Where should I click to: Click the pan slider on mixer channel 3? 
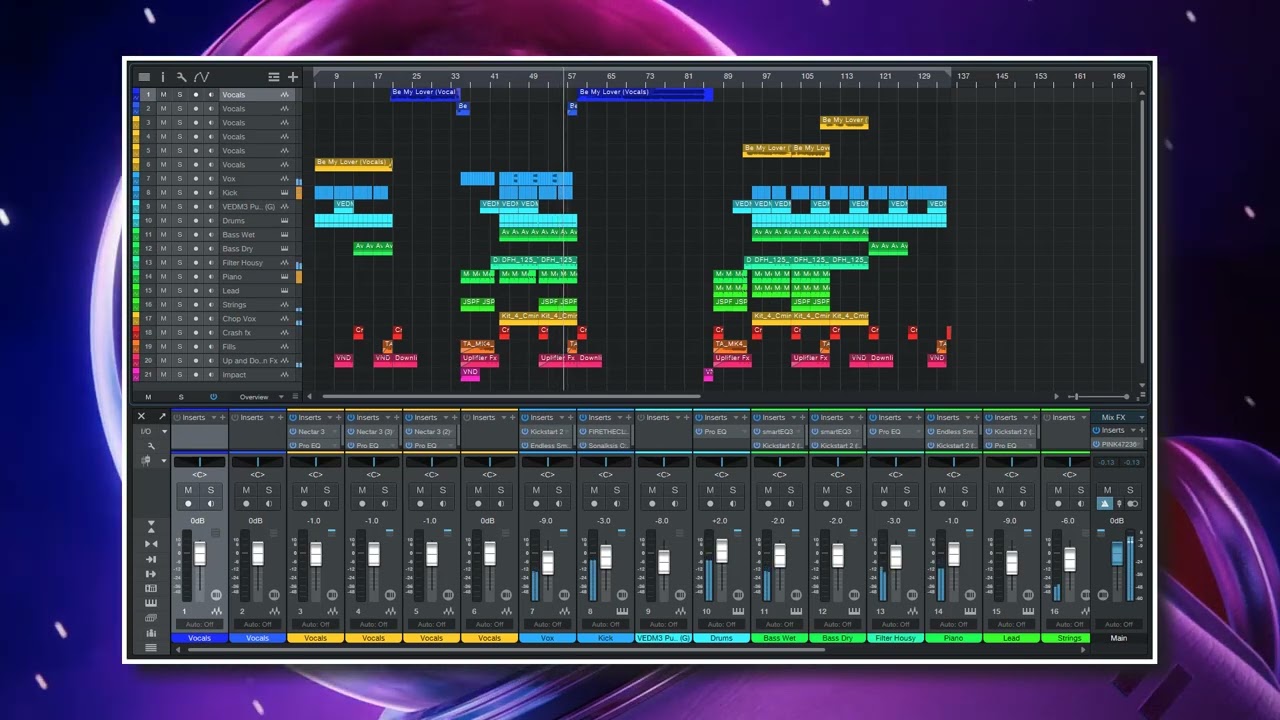(x=316, y=462)
